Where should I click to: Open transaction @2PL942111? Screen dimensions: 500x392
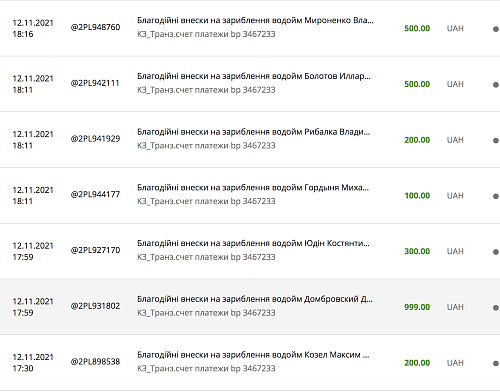[x=95, y=83]
